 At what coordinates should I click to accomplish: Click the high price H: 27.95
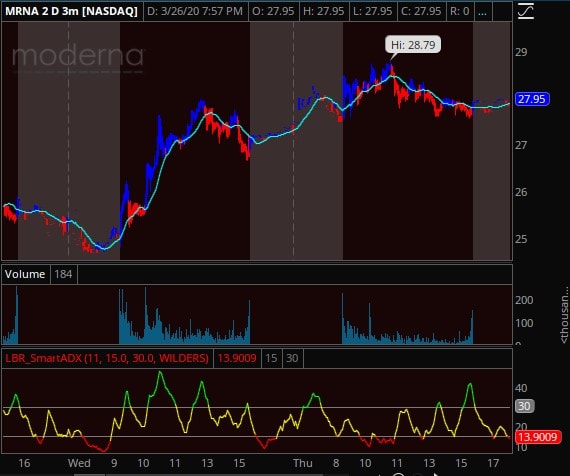pos(324,11)
